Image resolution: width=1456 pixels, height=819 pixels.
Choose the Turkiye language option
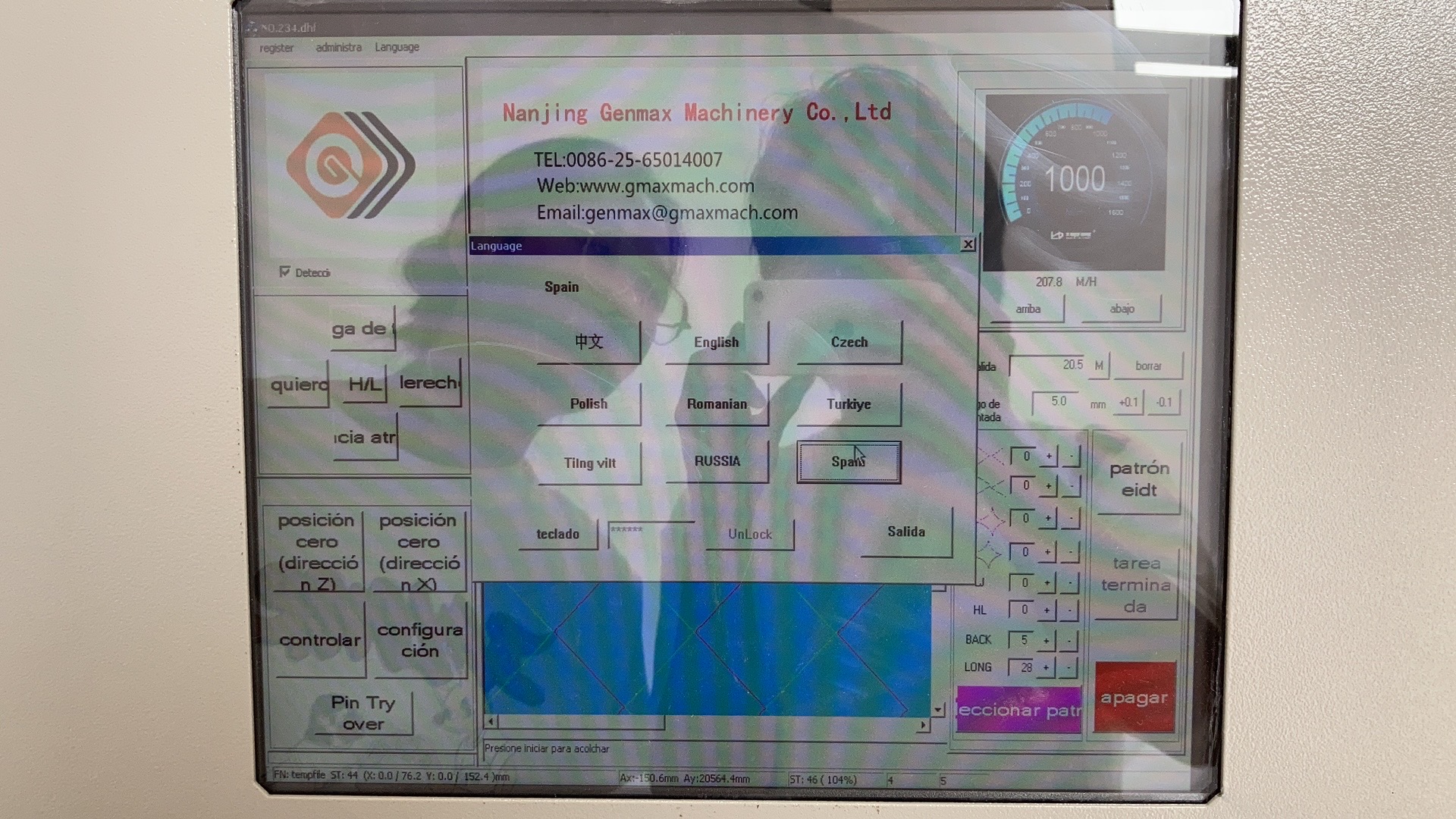[849, 405]
